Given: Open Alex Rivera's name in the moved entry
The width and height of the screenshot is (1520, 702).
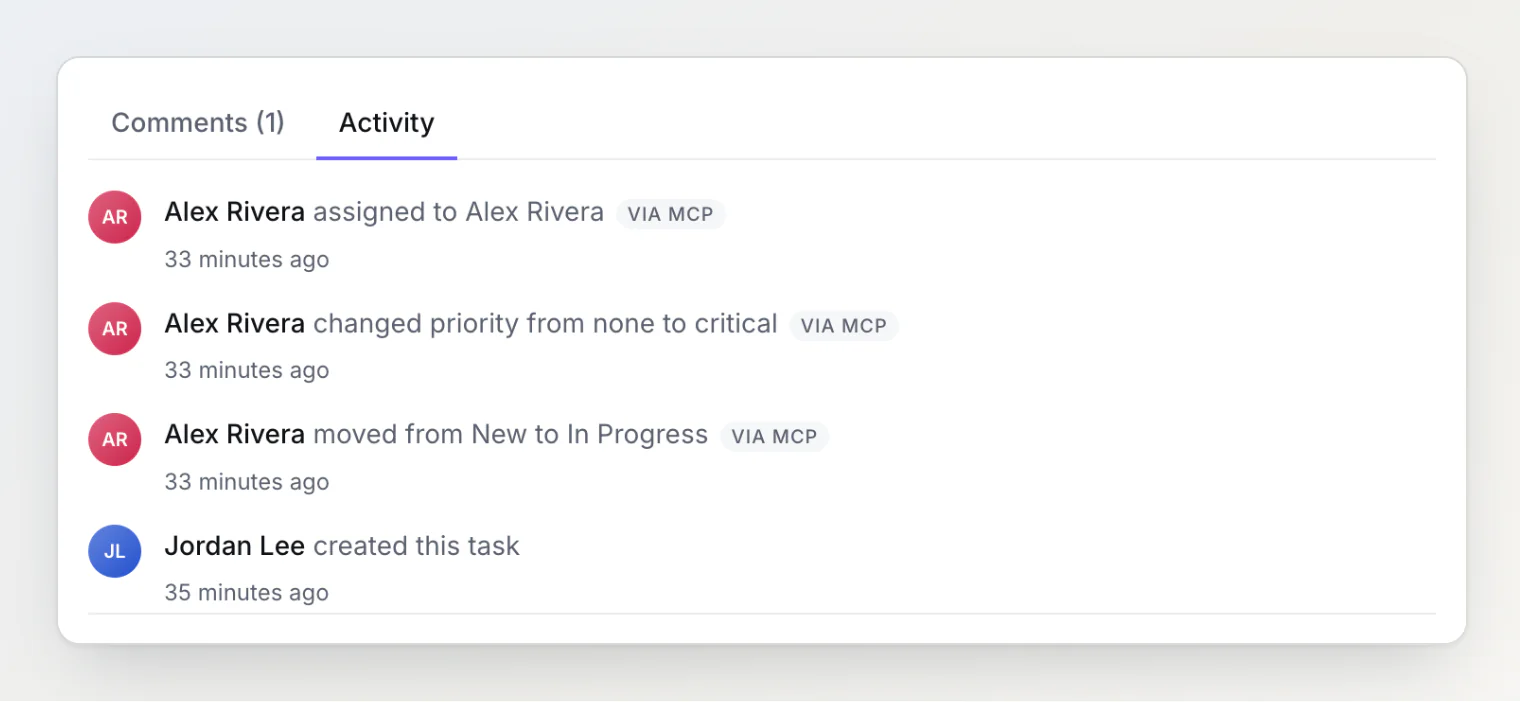Looking at the screenshot, I should click(235, 435).
